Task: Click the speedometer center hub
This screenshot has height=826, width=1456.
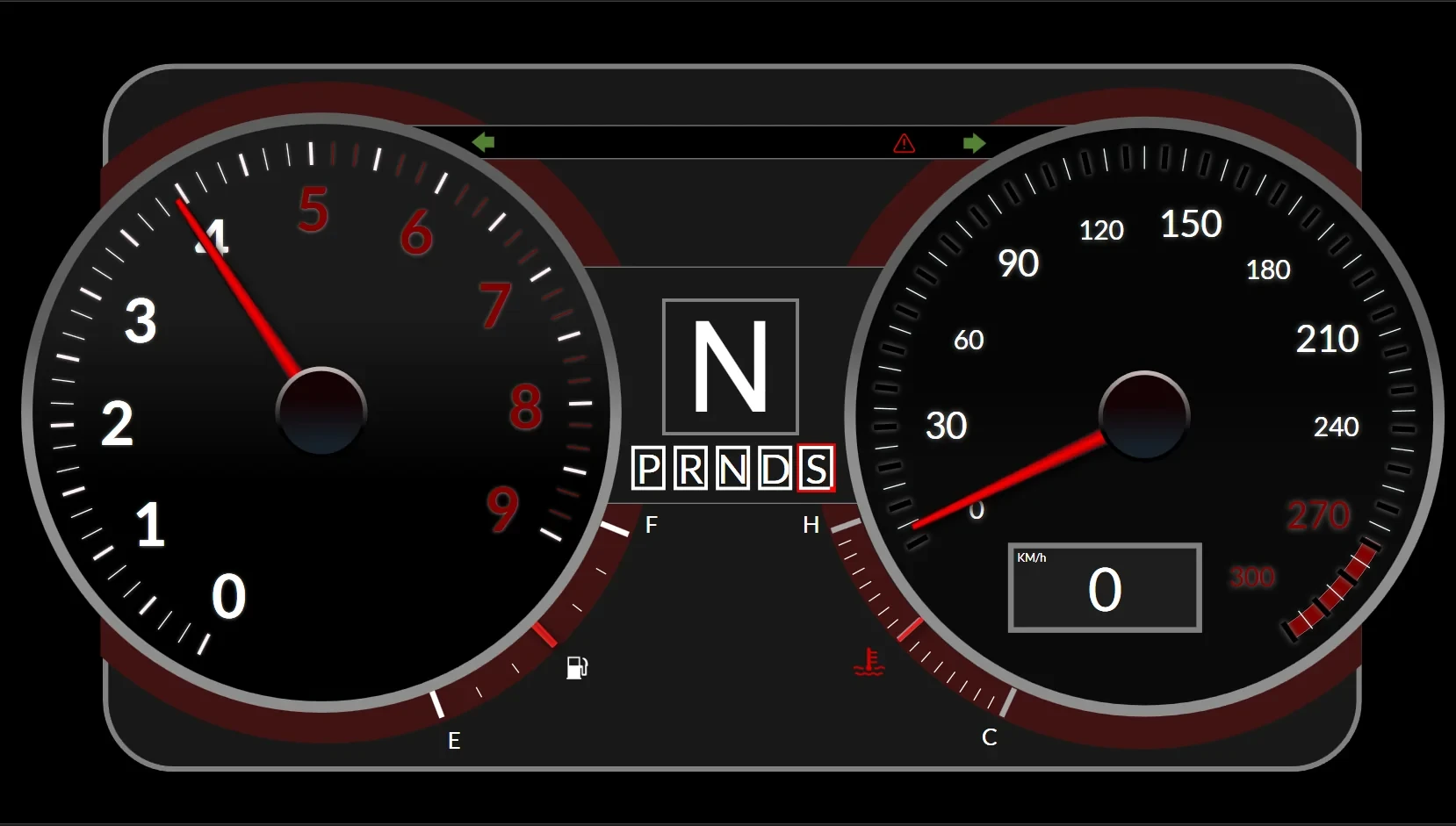Action: tap(1143, 415)
